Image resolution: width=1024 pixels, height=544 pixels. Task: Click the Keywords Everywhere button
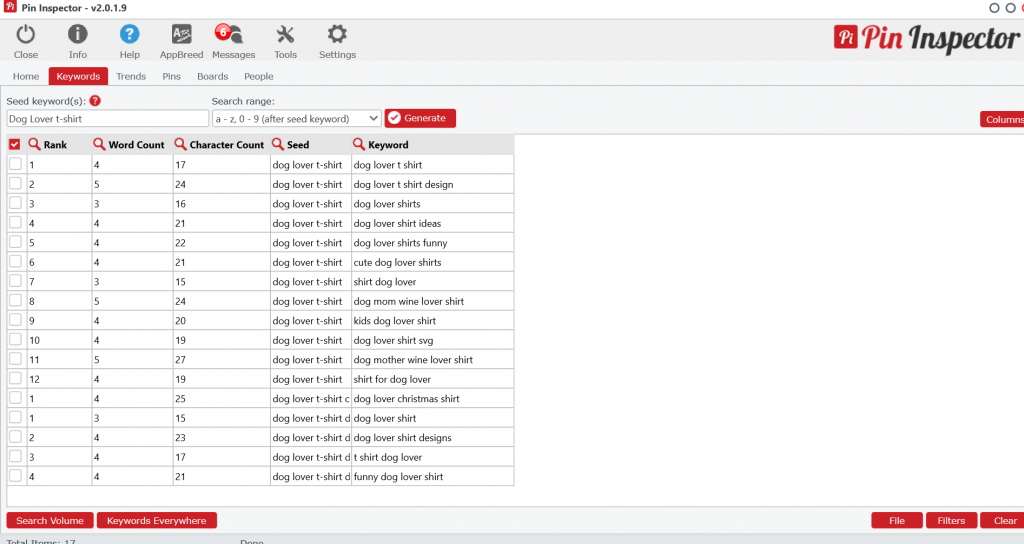click(x=156, y=520)
